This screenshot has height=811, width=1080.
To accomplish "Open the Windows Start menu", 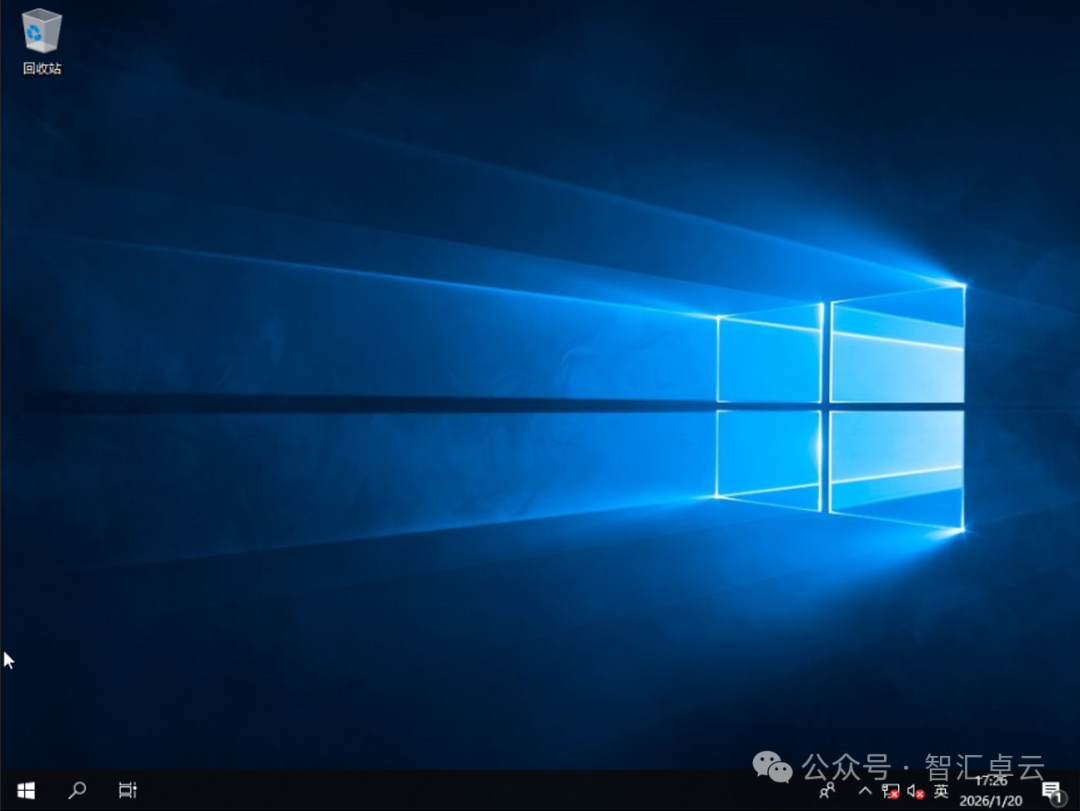I will coord(26,791).
